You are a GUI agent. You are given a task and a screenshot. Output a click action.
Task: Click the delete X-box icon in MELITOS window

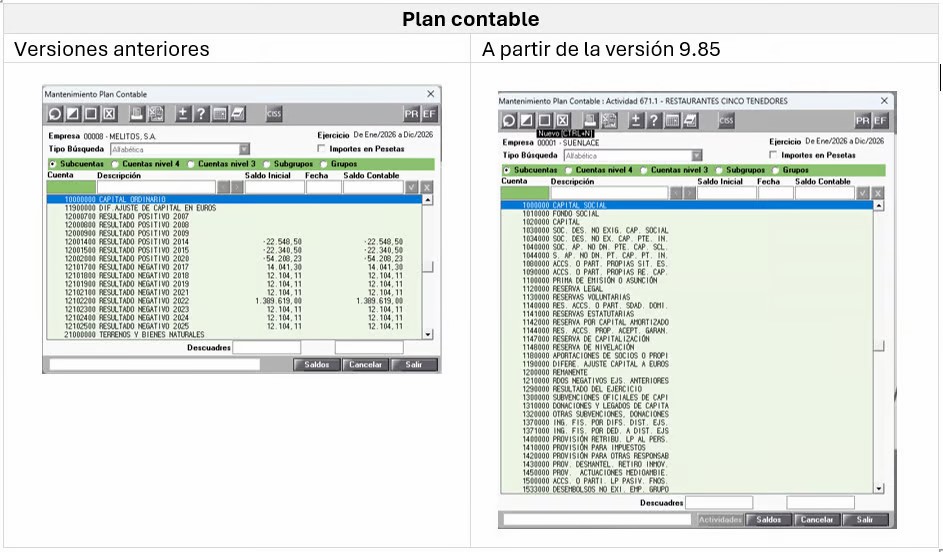(x=109, y=114)
